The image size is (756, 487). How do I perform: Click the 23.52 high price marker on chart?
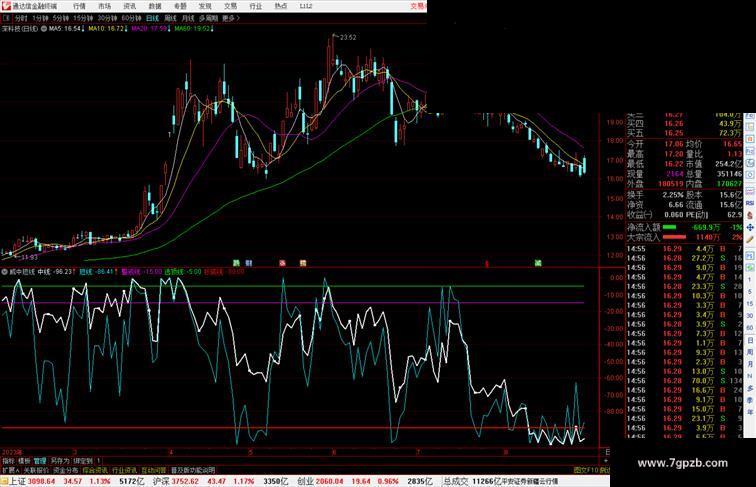click(x=348, y=37)
